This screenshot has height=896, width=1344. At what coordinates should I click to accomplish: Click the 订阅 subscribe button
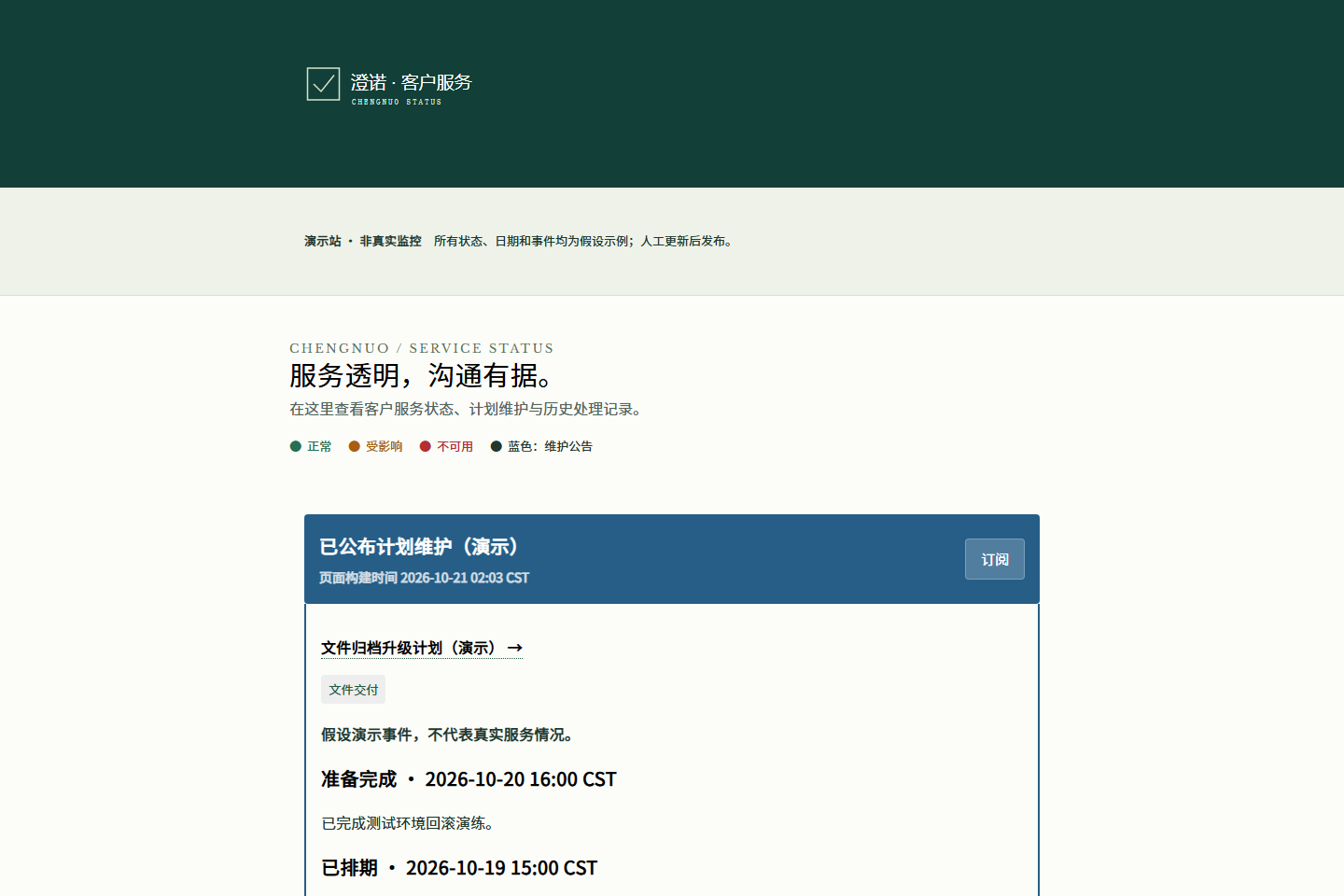click(995, 559)
